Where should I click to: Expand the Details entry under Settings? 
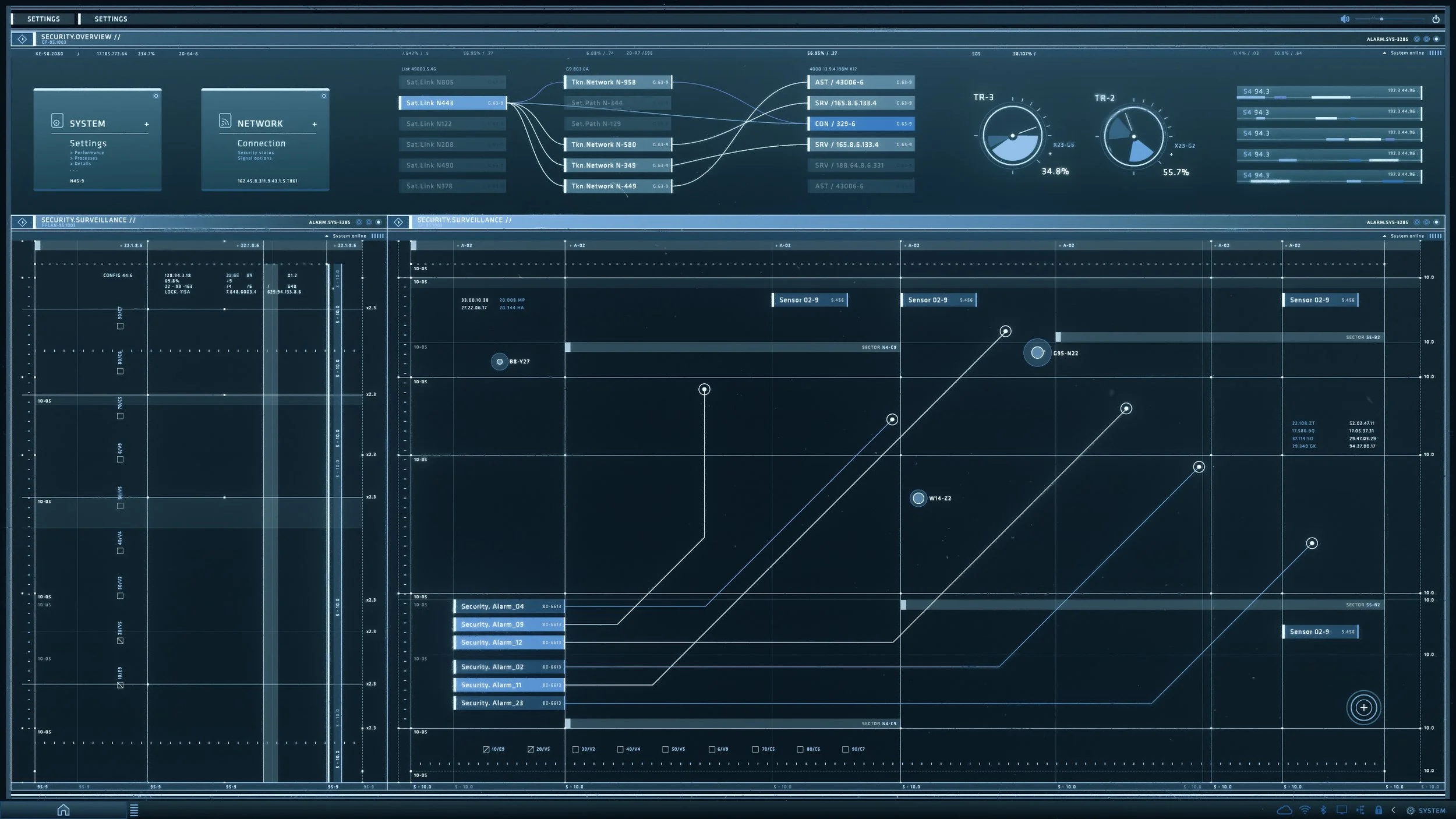pos(81,164)
